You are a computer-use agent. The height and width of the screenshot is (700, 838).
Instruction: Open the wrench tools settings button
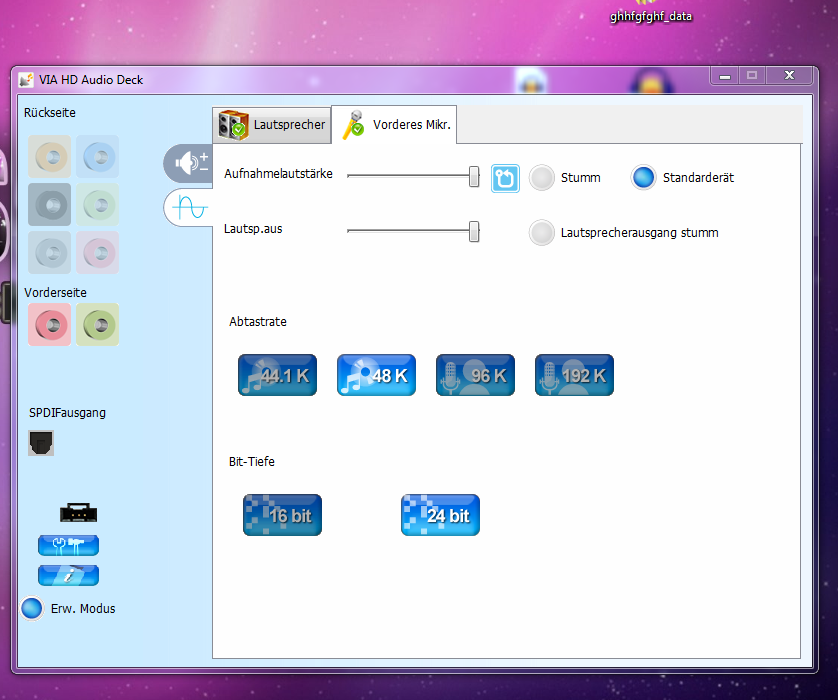click(68, 546)
